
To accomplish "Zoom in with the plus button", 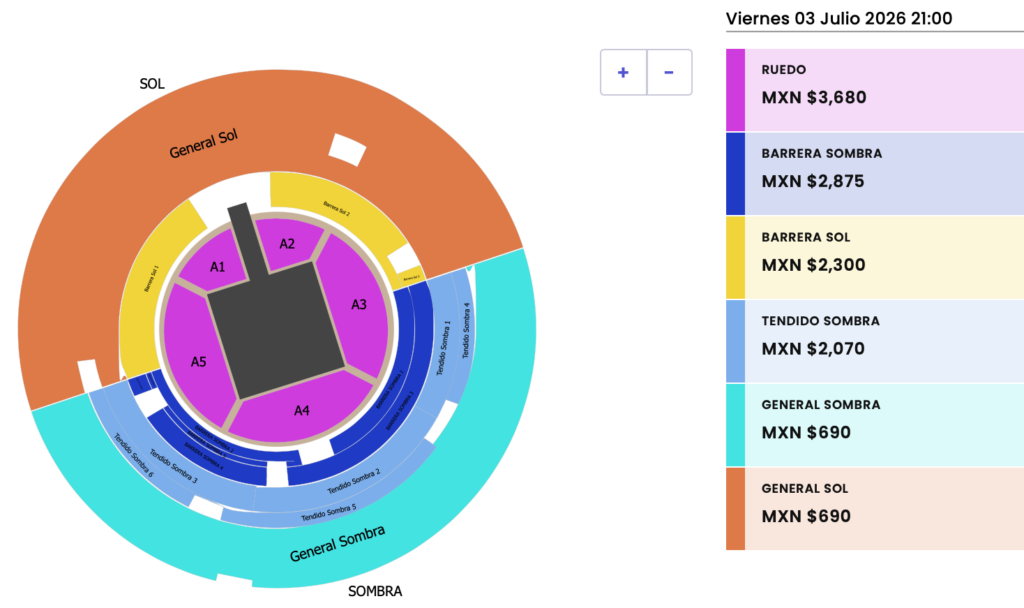I will pos(623,72).
